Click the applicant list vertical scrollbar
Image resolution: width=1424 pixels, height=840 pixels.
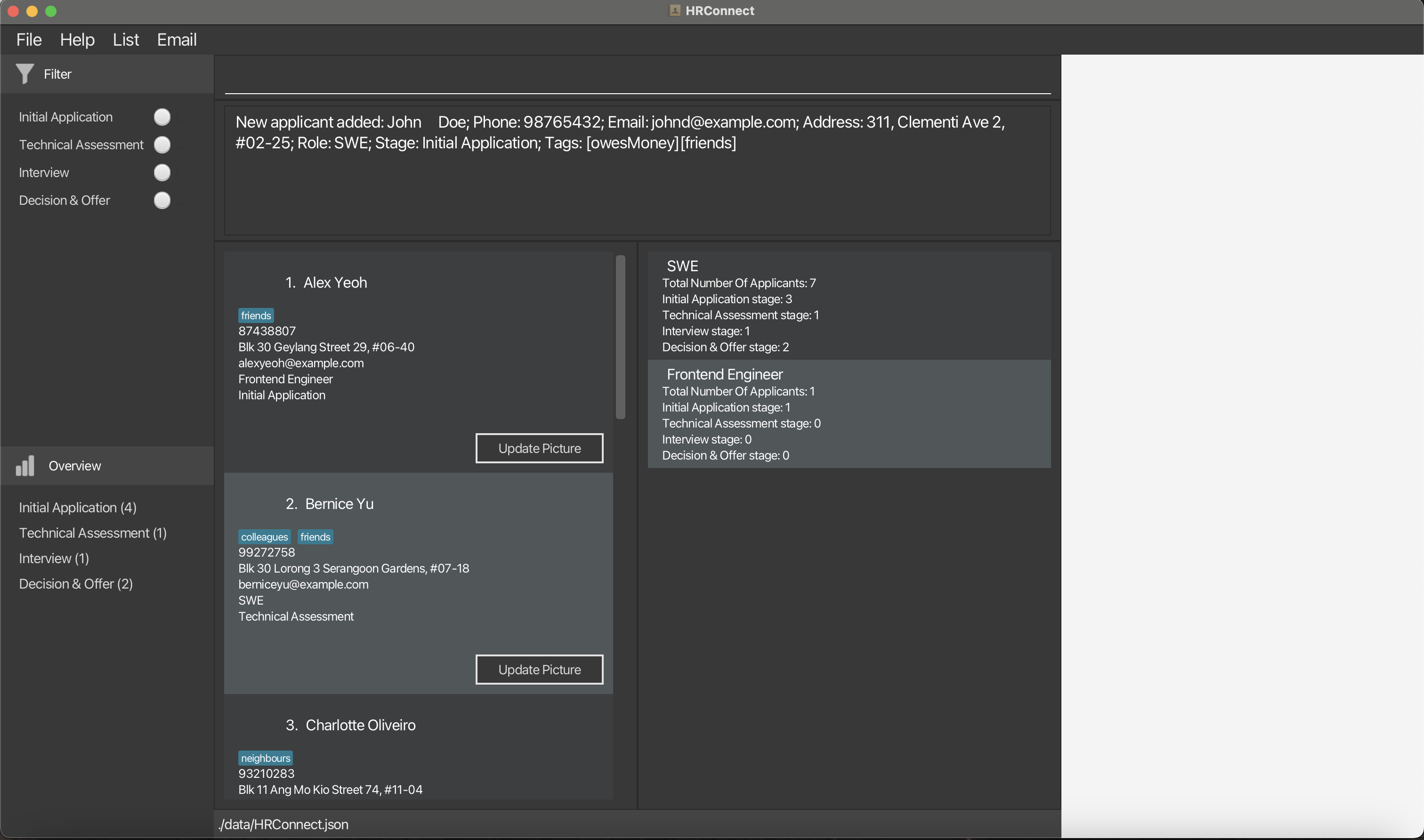(620, 337)
